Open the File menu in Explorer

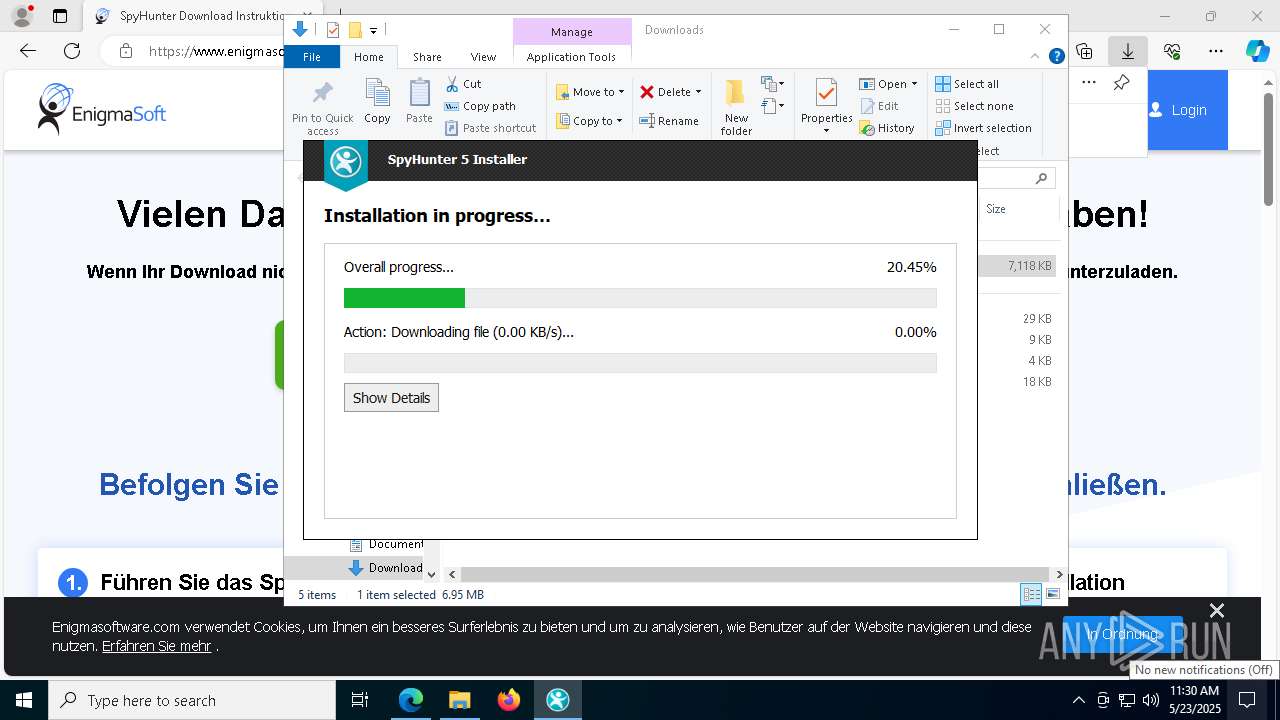pos(312,57)
